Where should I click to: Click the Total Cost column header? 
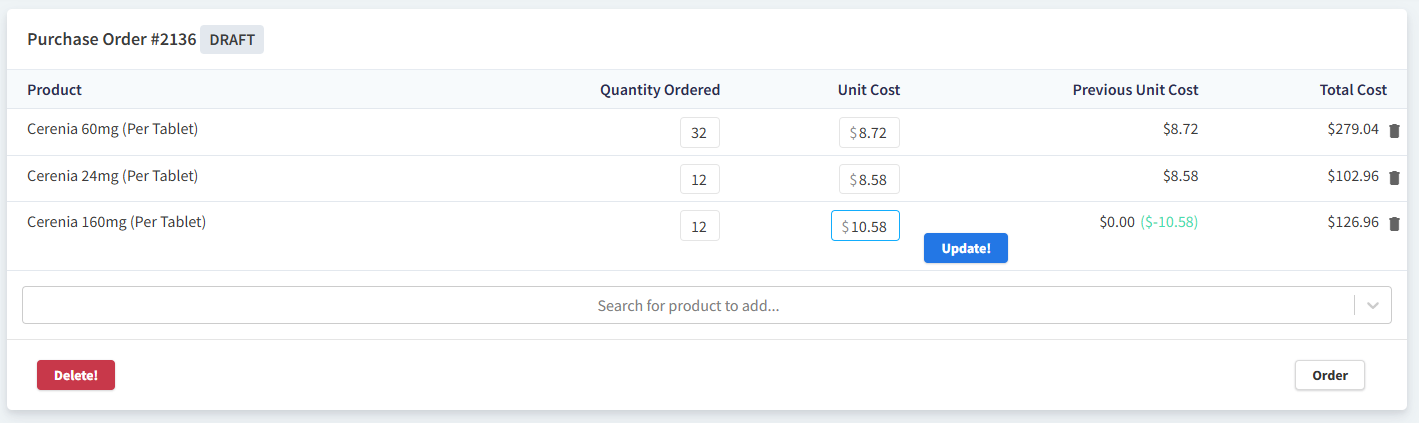1353,90
